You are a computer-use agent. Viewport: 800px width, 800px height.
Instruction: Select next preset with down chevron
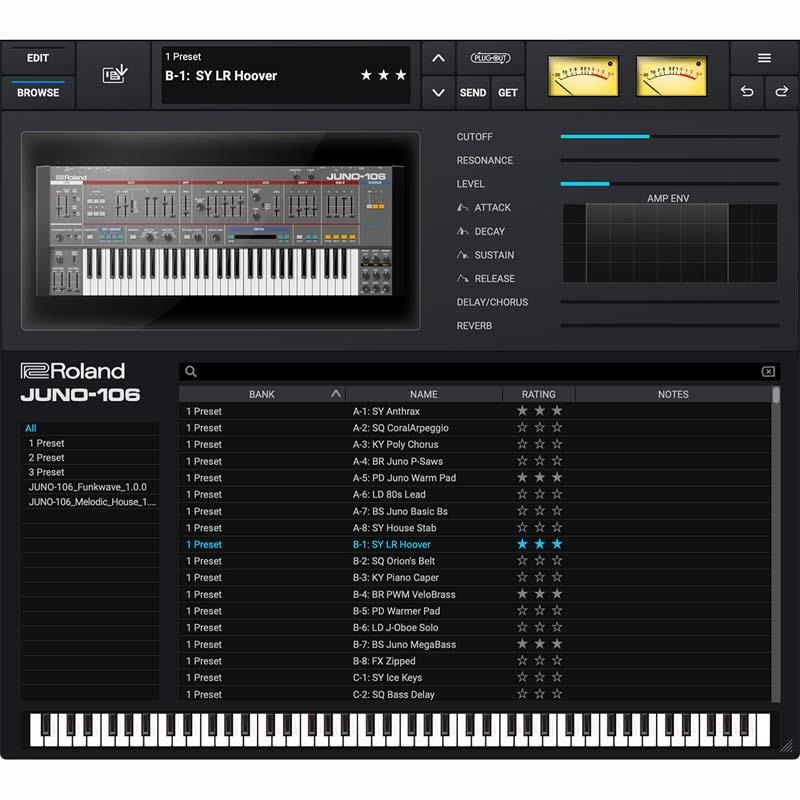(438, 92)
